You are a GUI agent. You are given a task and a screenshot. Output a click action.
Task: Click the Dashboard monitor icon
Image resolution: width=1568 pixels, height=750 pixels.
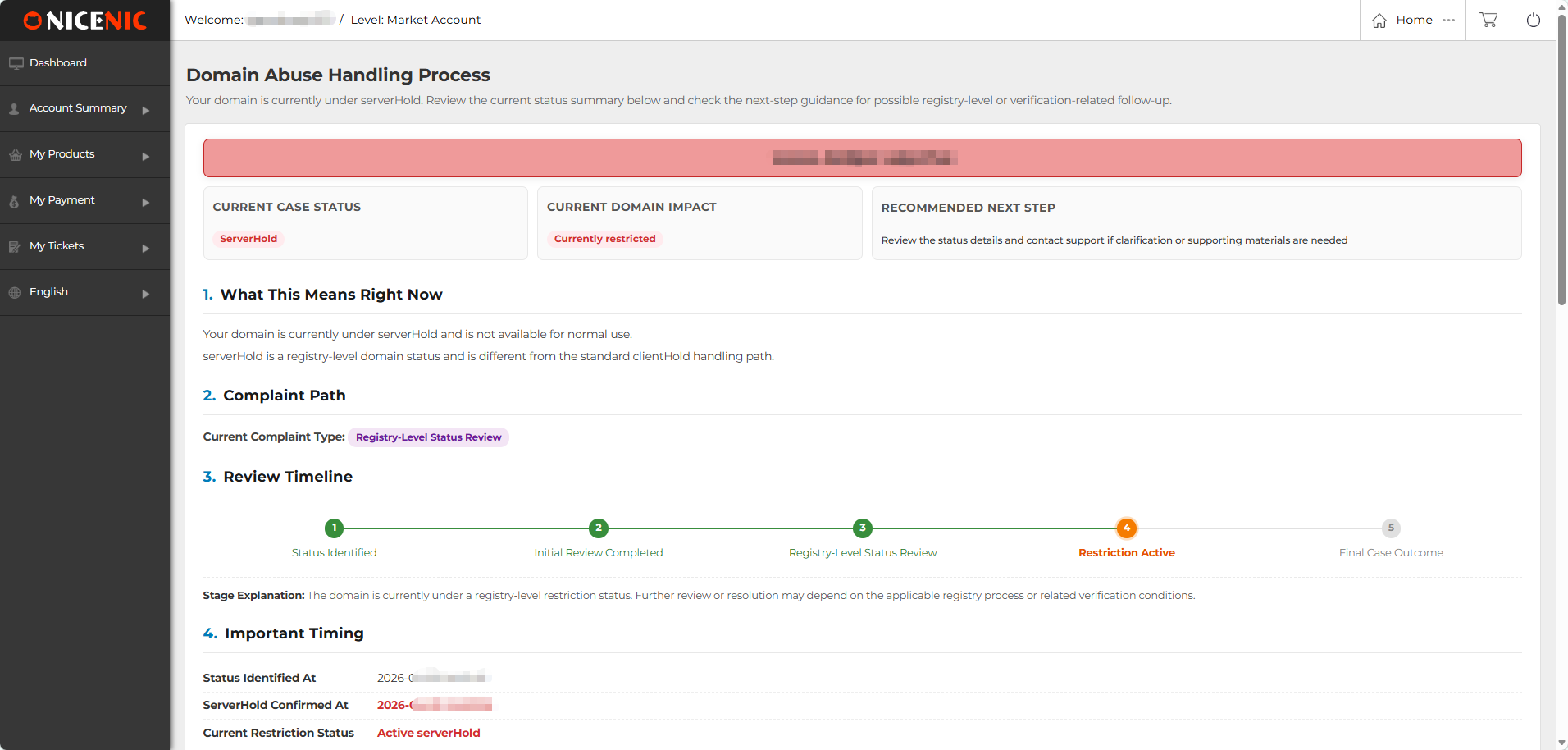click(x=16, y=63)
